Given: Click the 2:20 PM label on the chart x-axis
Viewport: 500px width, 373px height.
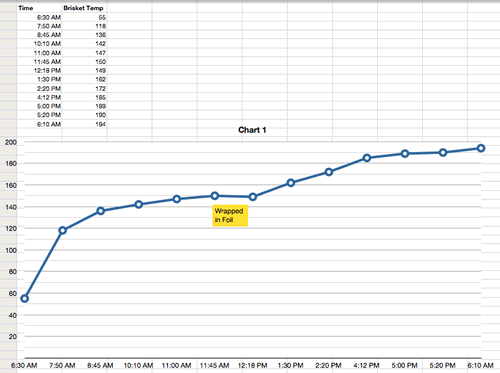Looking at the screenshot, I should click(328, 366).
